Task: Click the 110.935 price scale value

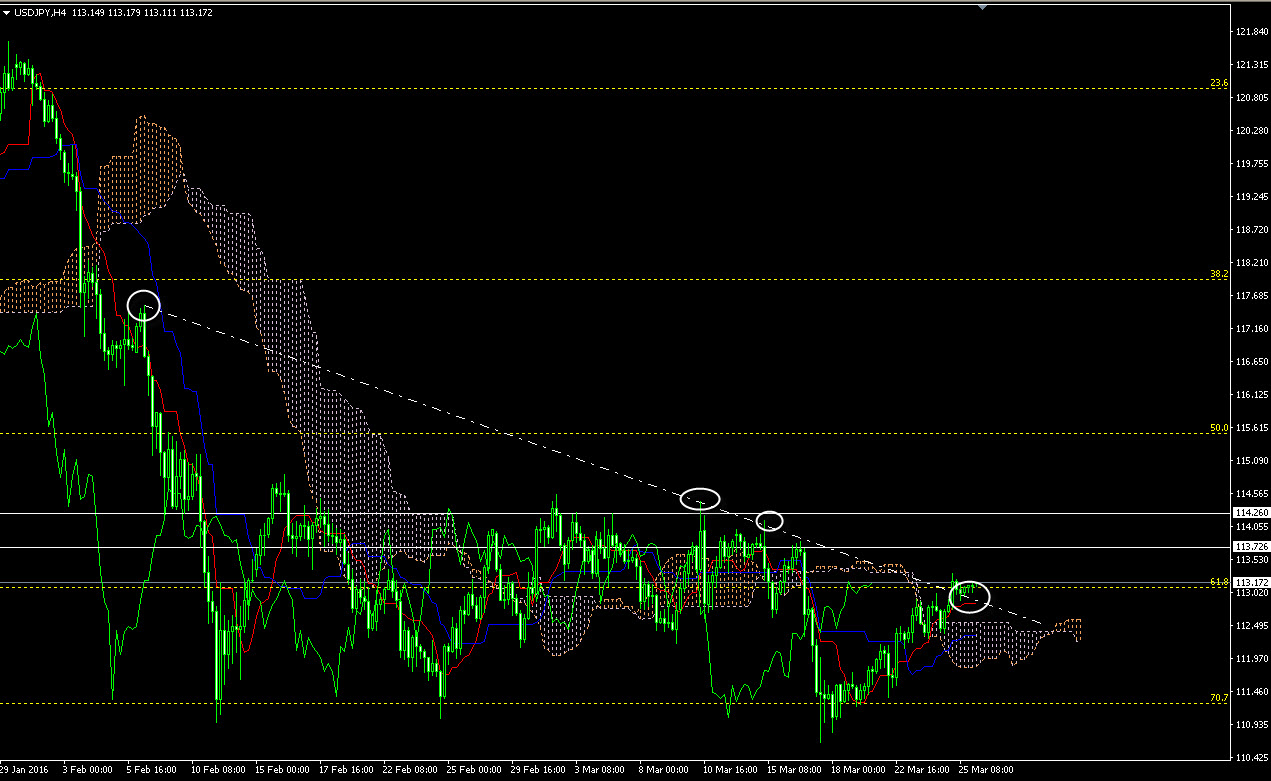Action: pos(1252,725)
